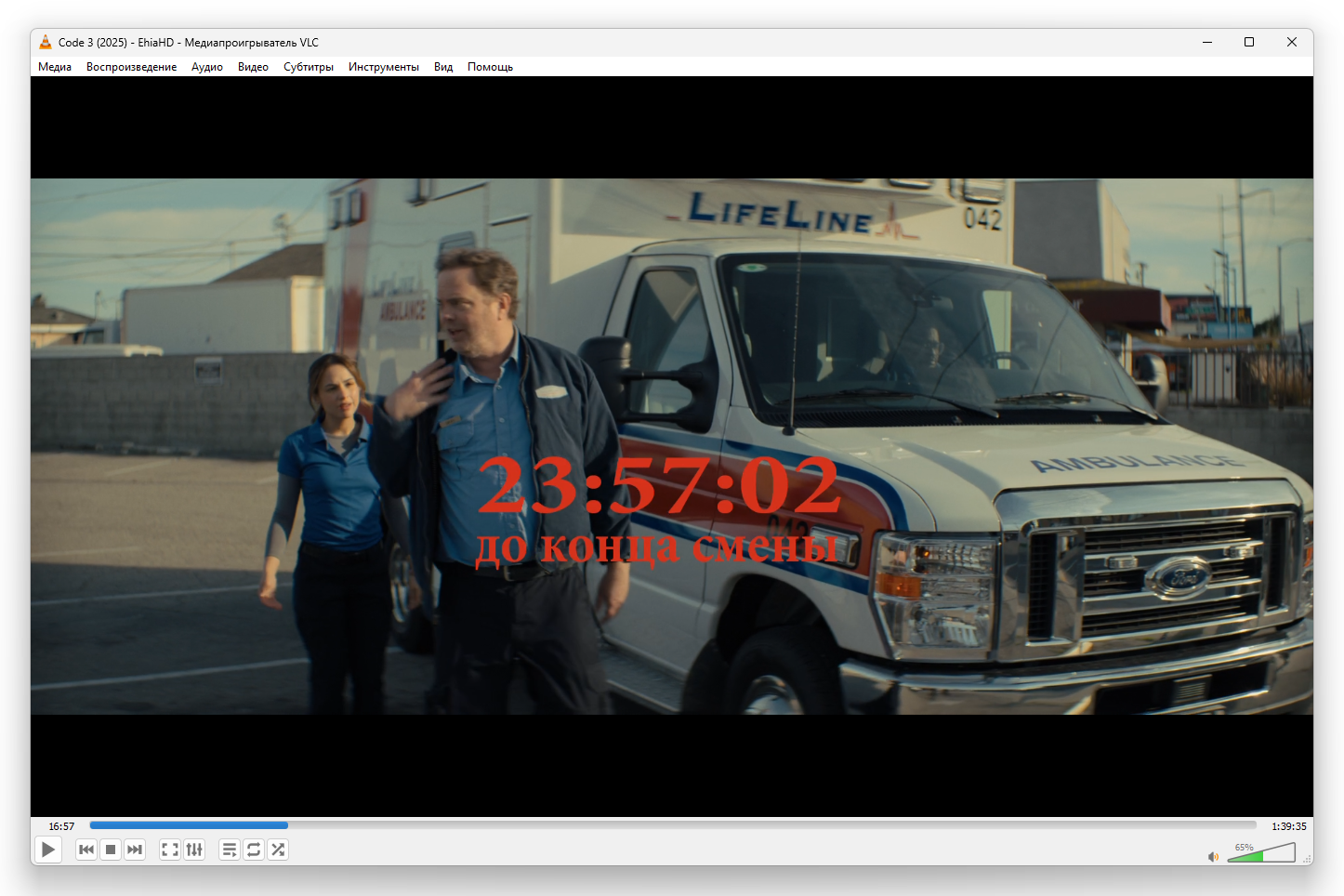This screenshot has height=896, width=1344.
Task: Click the elapsed time label 16:57
Action: click(x=61, y=826)
